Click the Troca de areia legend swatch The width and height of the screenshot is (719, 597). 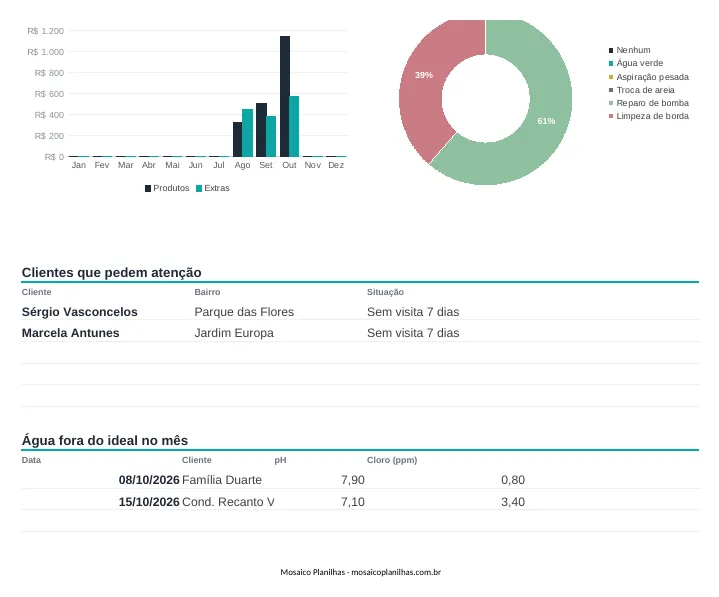coord(611,90)
